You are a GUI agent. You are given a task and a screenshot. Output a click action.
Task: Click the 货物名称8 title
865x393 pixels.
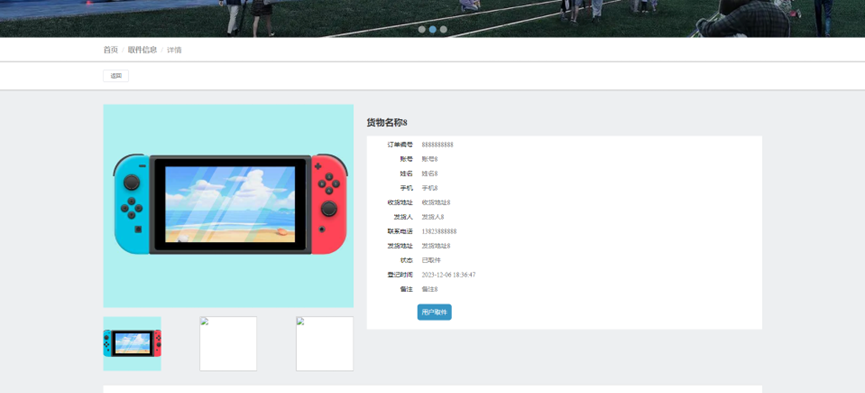[387, 123]
